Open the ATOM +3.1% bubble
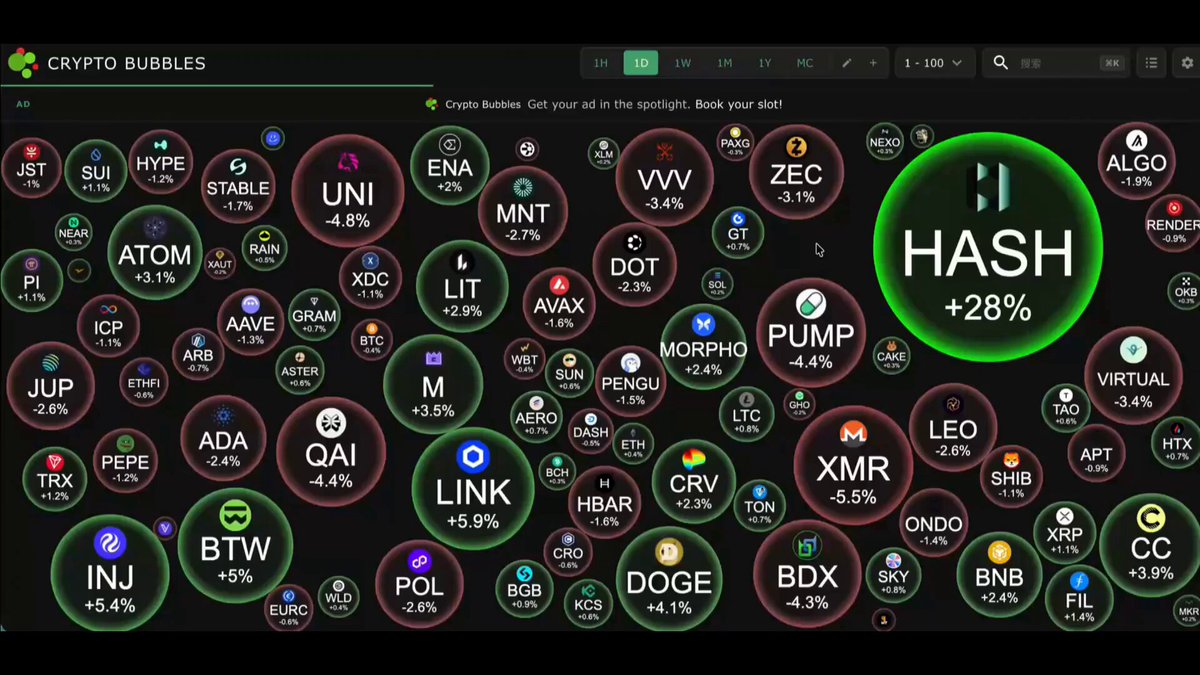This screenshot has width=1200, height=675. [154, 252]
